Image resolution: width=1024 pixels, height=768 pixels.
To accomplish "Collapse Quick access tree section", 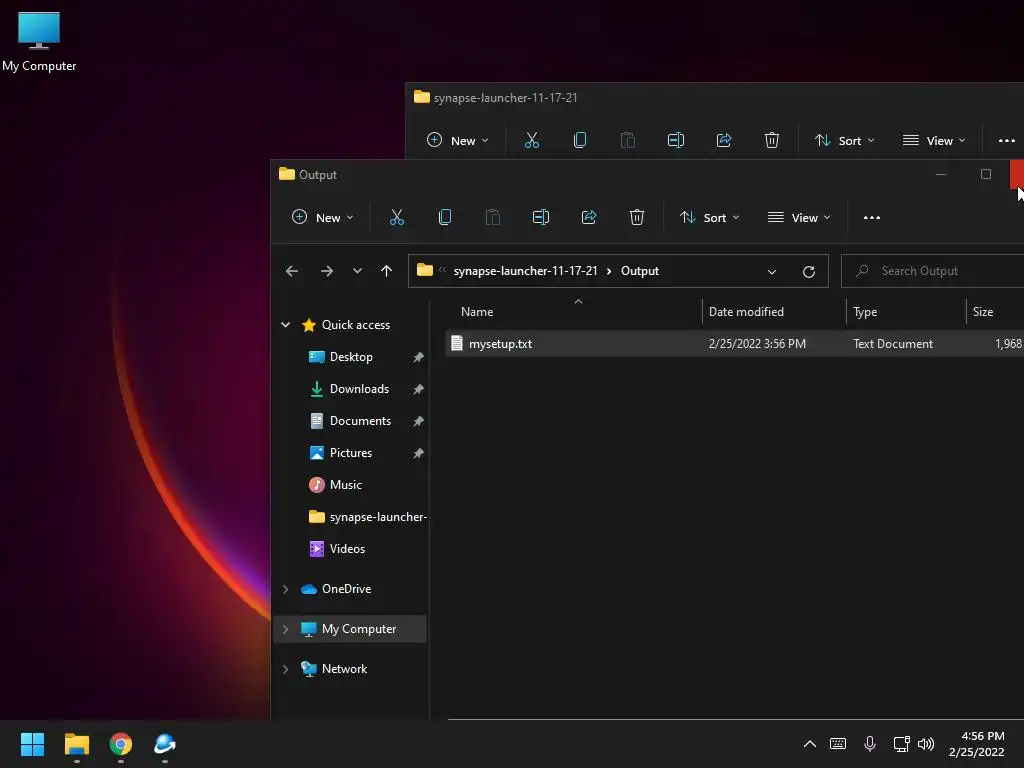I will tap(285, 325).
